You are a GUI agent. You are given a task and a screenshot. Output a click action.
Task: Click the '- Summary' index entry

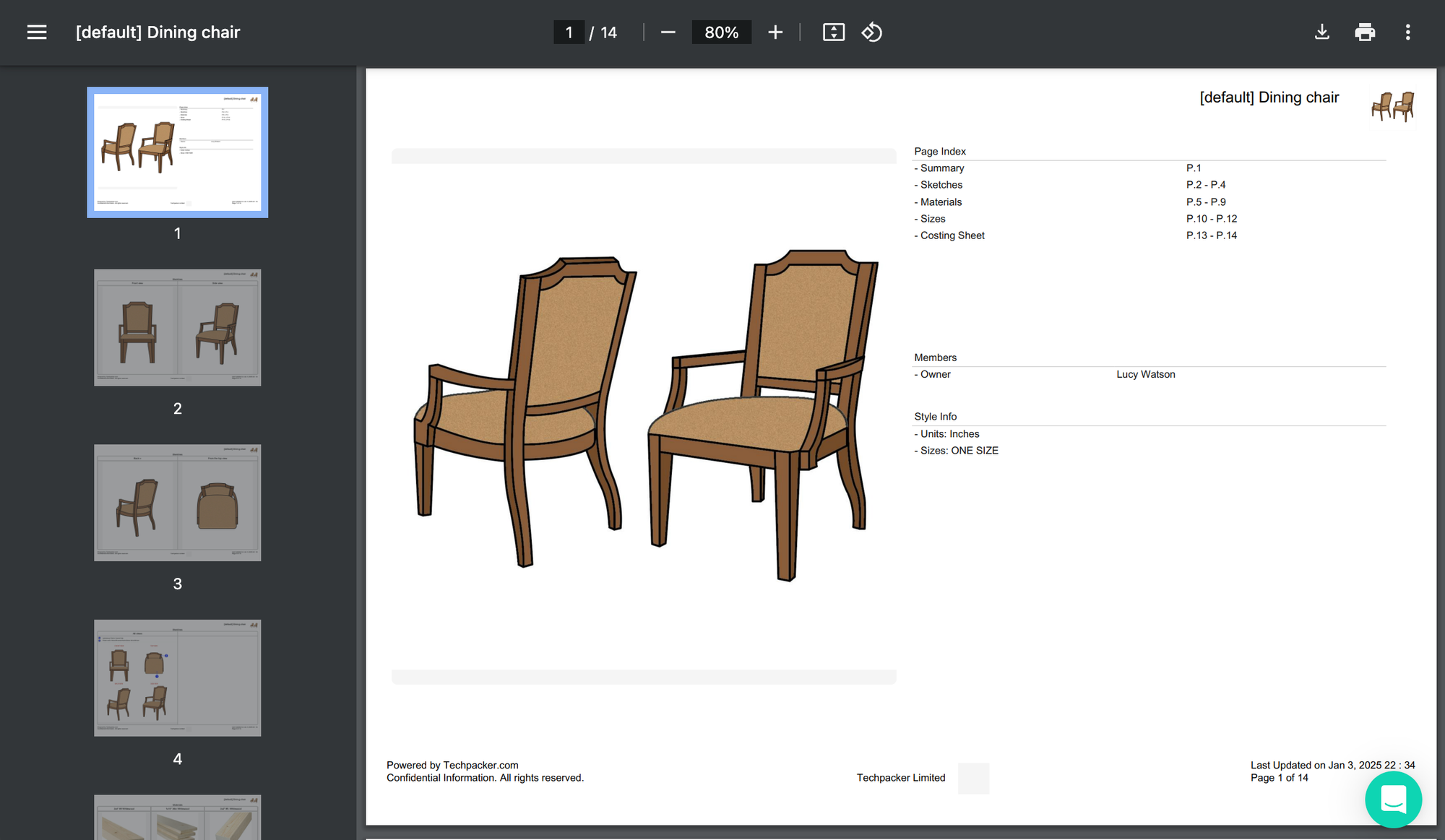(x=939, y=168)
